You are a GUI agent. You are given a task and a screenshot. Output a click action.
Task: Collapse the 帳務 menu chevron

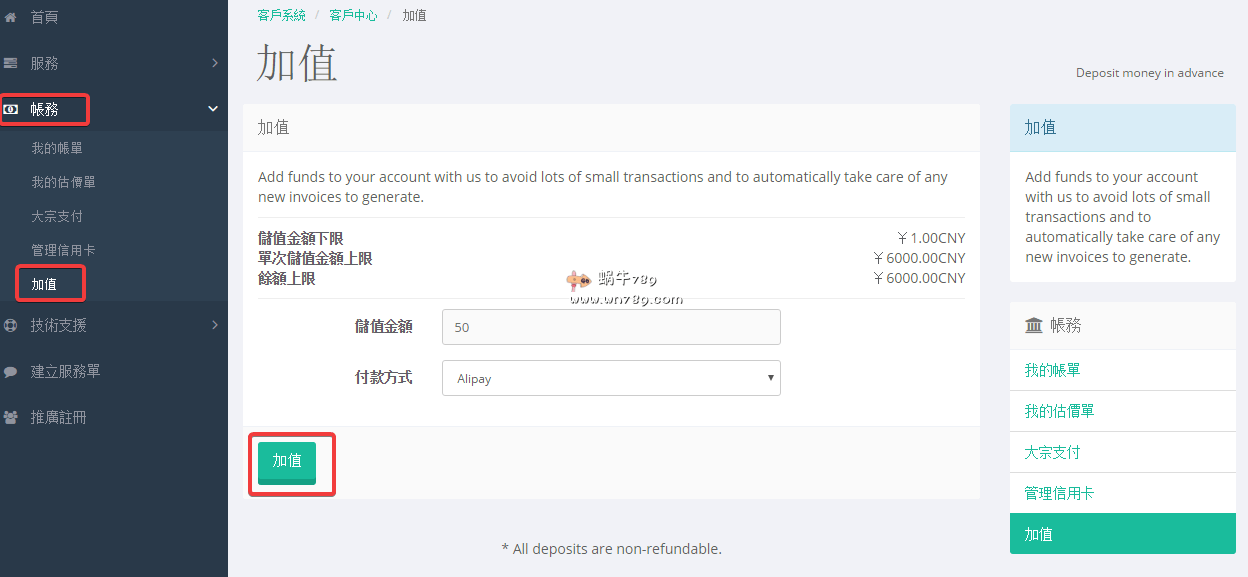(213, 109)
